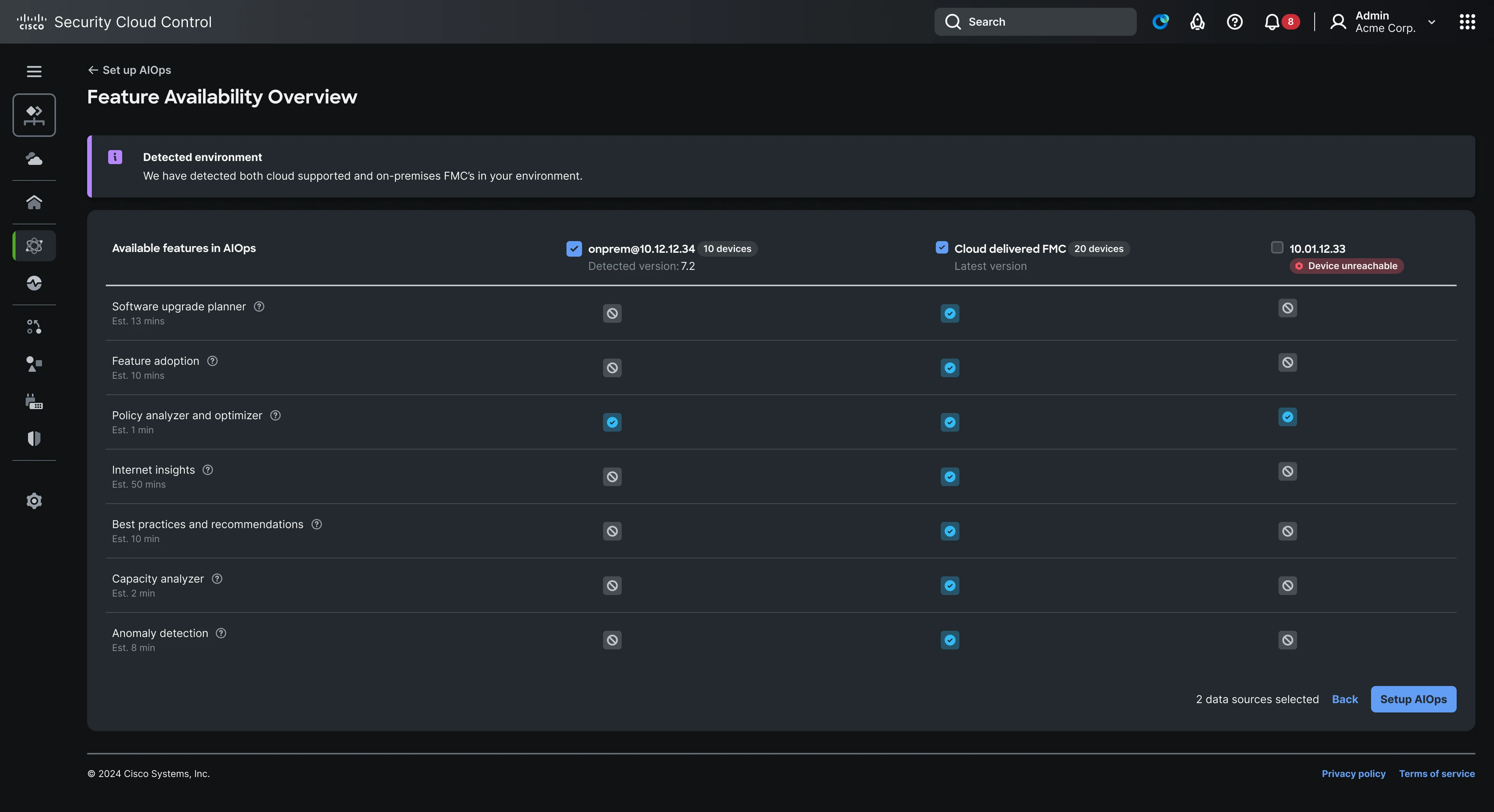
Task: Check the 10.01.12.33 data source
Action: (1277, 247)
